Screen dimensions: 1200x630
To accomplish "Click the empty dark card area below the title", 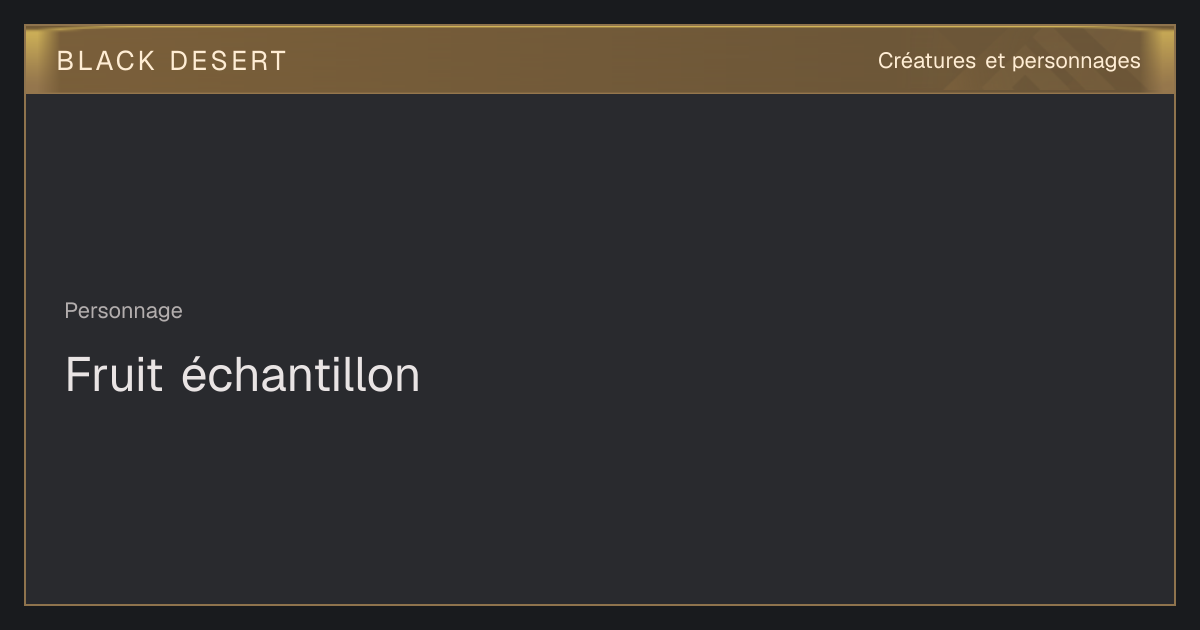I will point(600,500).
